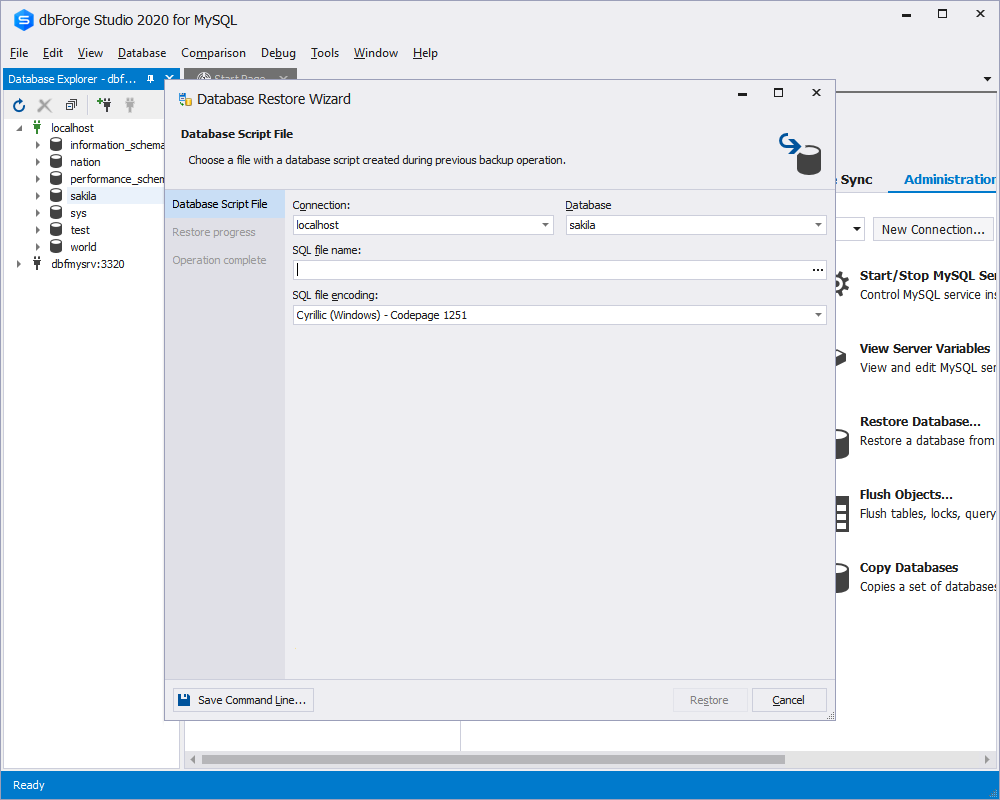Click the delete X icon in Explorer toolbar
1000x800 pixels.
pyautogui.click(x=45, y=105)
